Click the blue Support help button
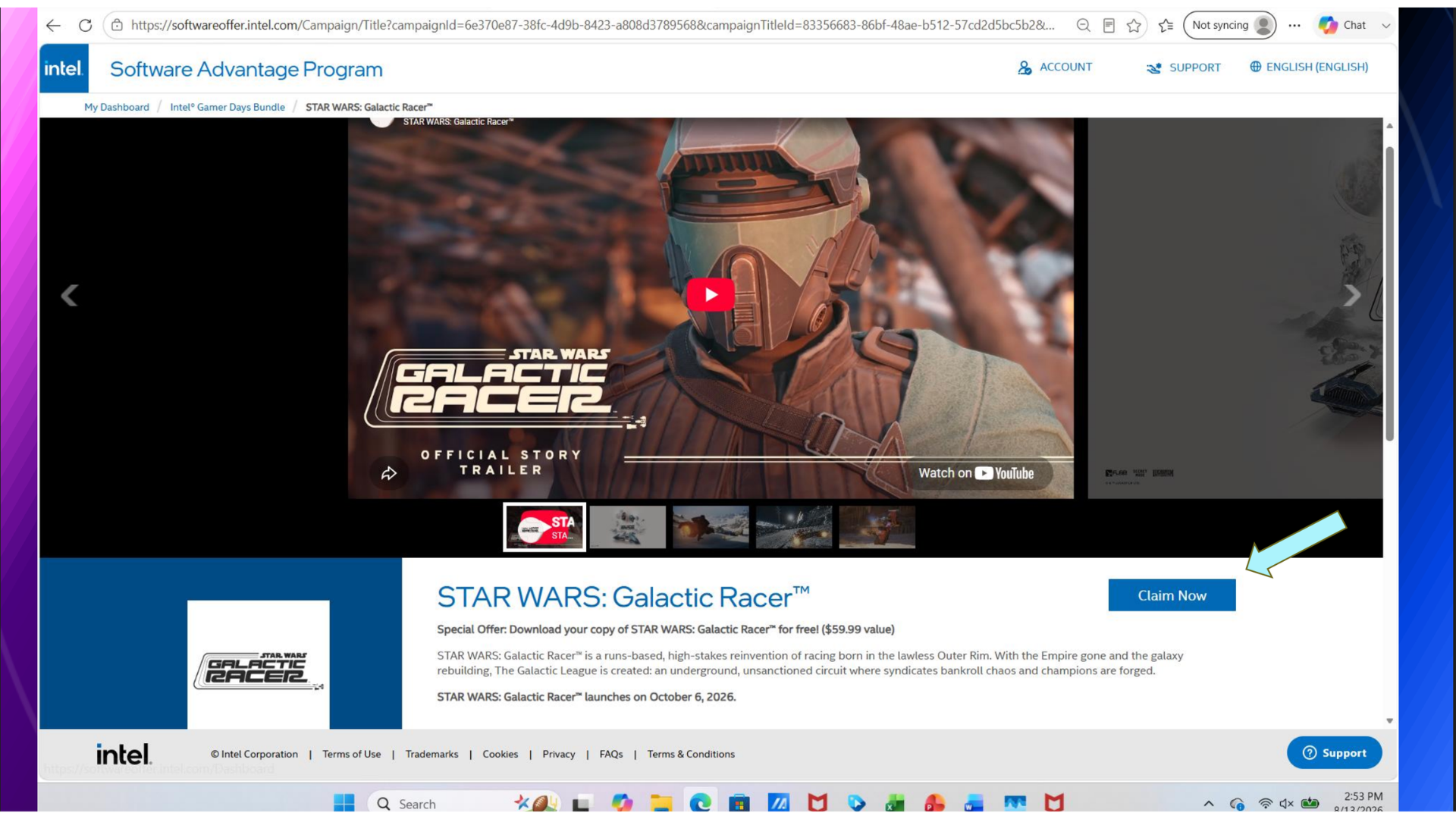The image size is (1456, 819). (x=1335, y=753)
